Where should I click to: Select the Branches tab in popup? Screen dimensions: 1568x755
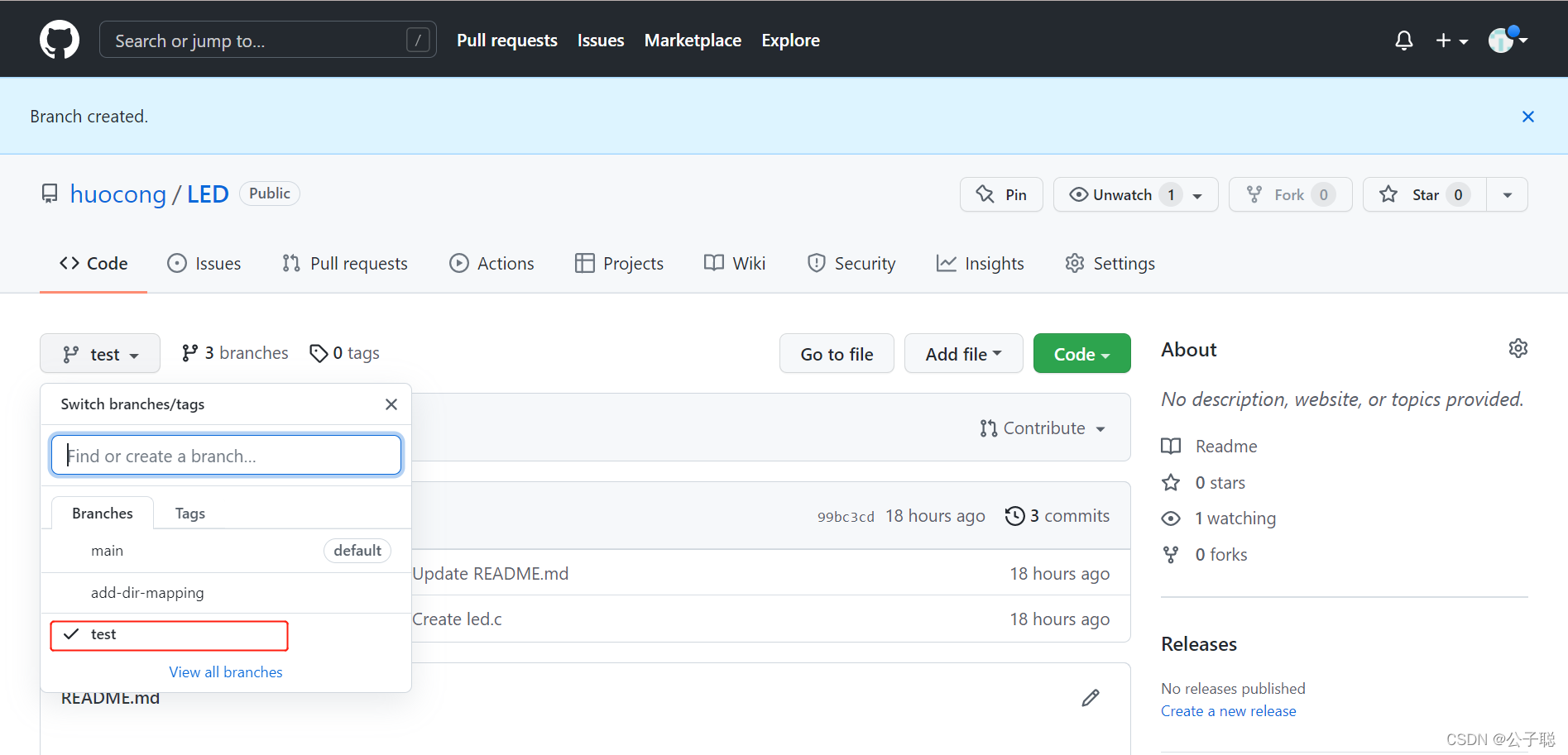point(103,513)
